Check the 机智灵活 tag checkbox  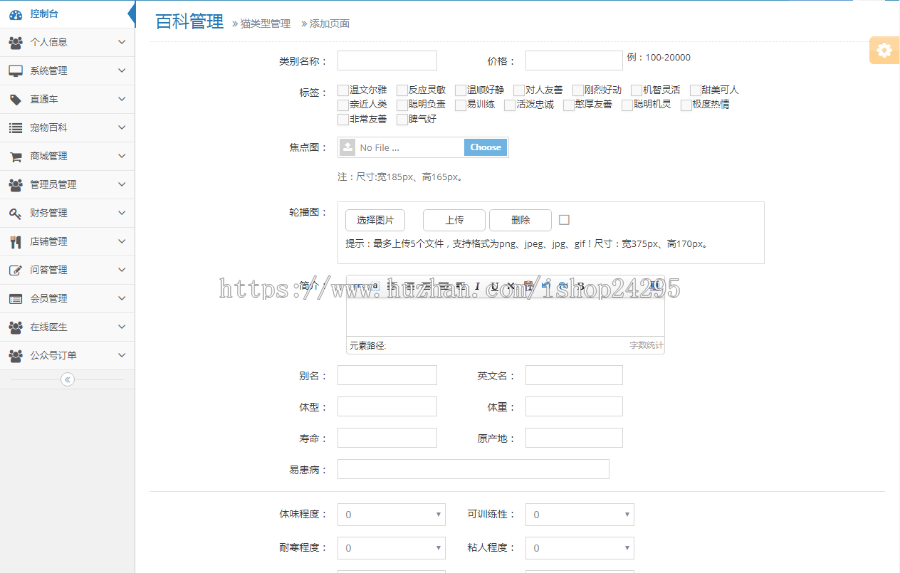point(636,90)
